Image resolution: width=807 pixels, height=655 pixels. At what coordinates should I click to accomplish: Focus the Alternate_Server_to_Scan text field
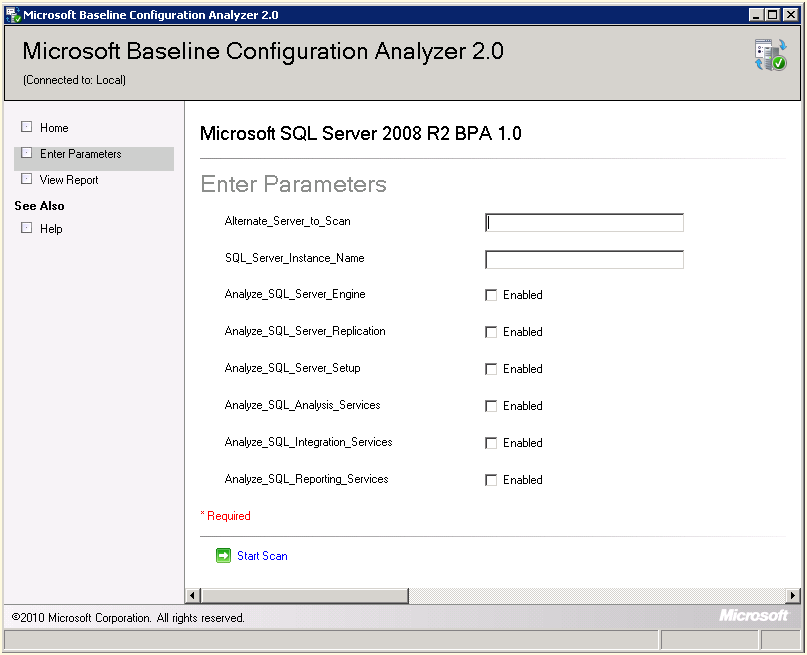pyautogui.click(x=584, y=223)
